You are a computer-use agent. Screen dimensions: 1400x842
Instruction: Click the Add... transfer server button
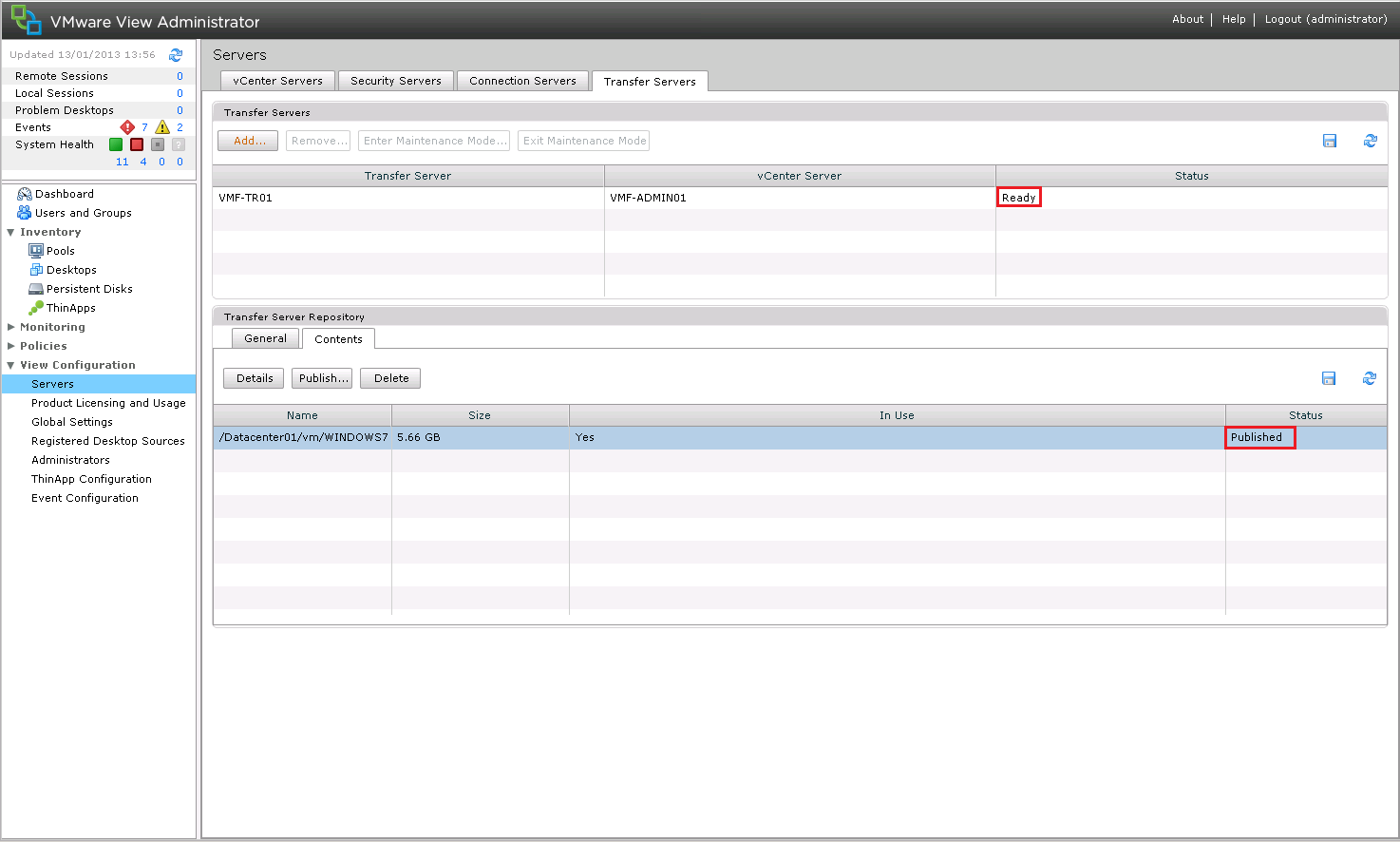[x=248, y=141]
